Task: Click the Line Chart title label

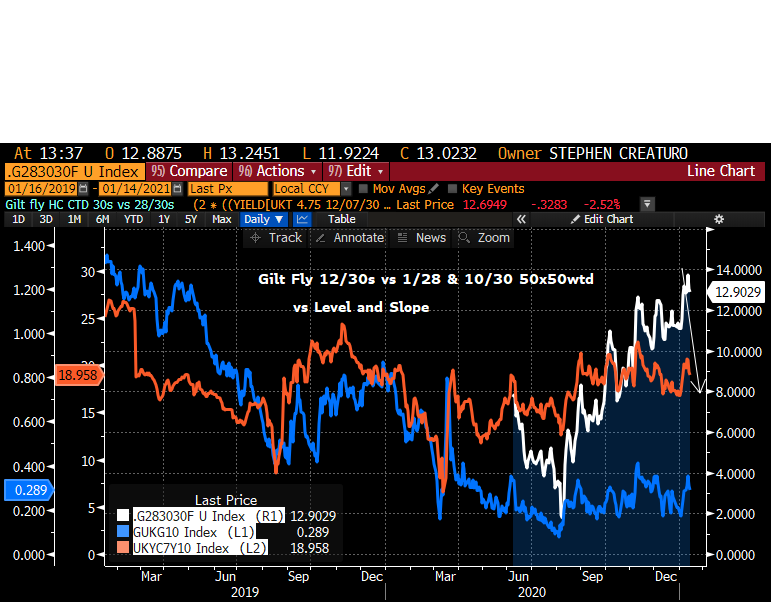Action: (x=720, y=171)
